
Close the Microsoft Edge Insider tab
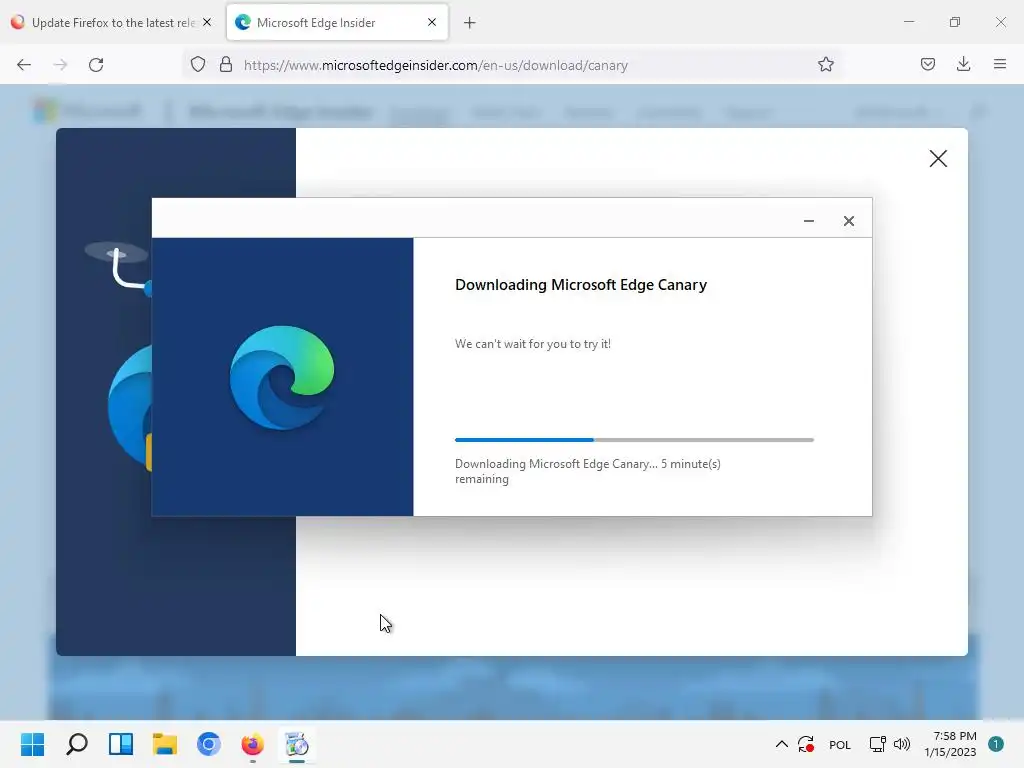432,22
